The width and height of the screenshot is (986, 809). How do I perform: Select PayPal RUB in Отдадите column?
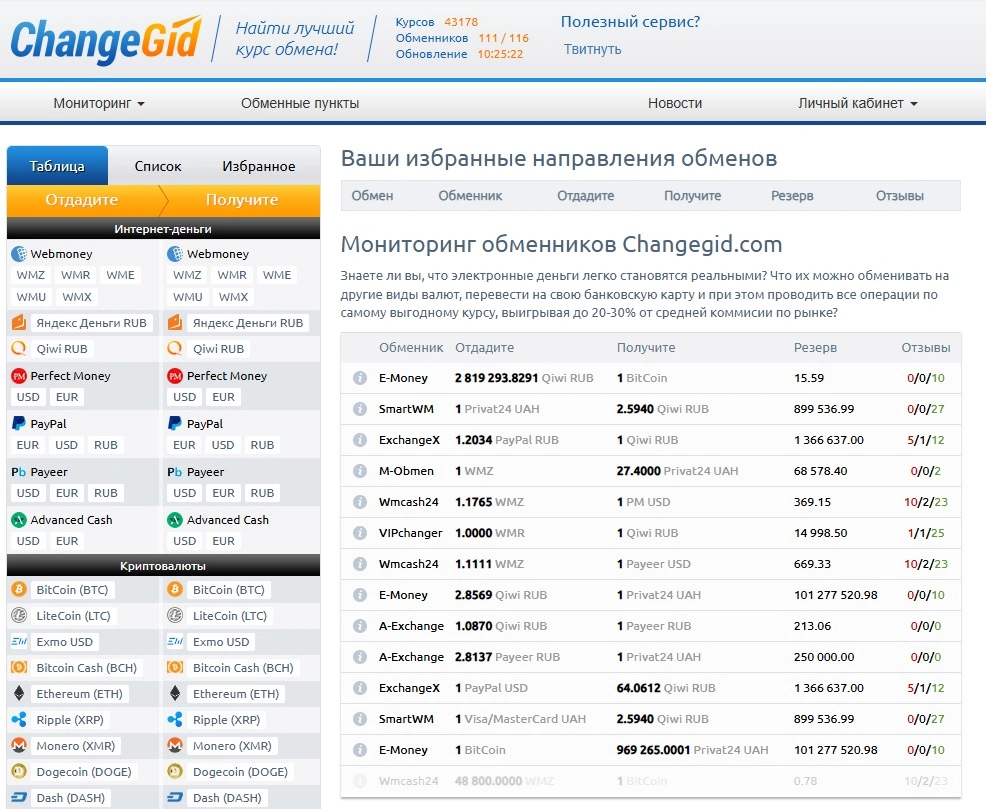[x=106, y=444]
